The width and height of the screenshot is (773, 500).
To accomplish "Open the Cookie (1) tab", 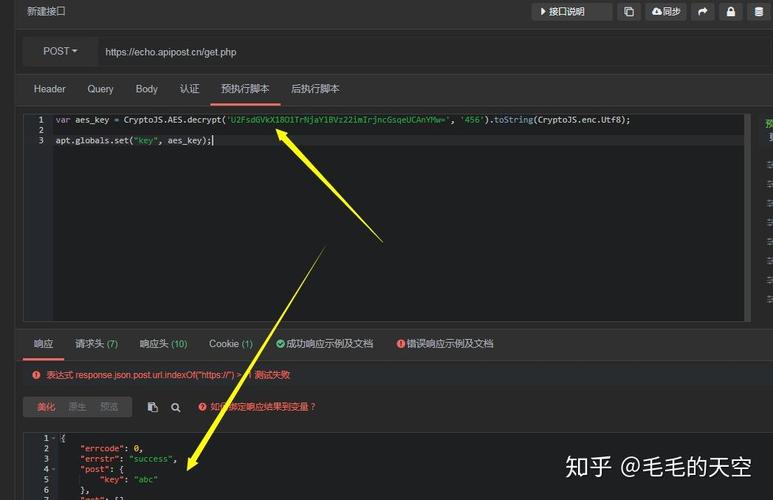I will coord(231,344).
